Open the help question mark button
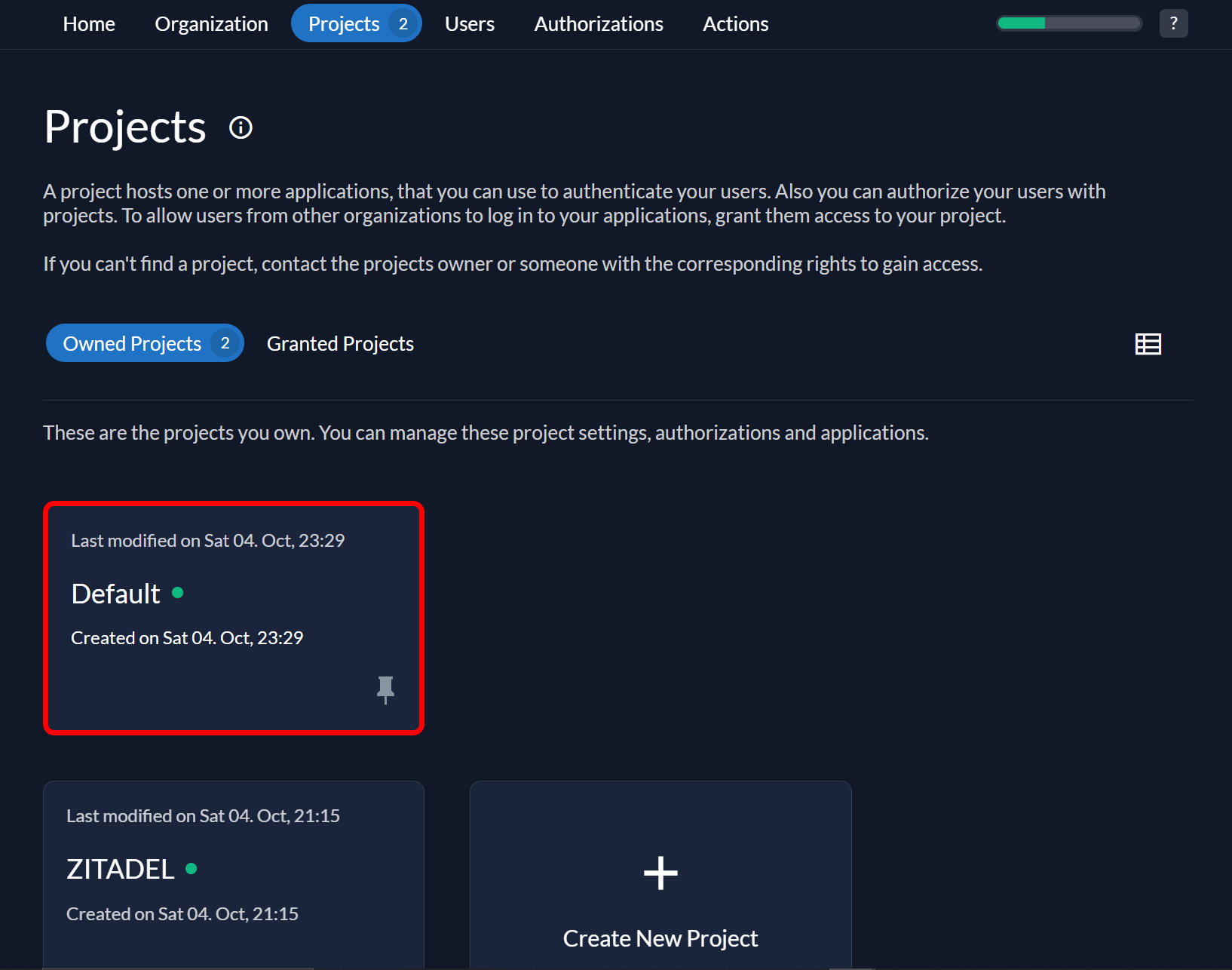 point(1173,23)
